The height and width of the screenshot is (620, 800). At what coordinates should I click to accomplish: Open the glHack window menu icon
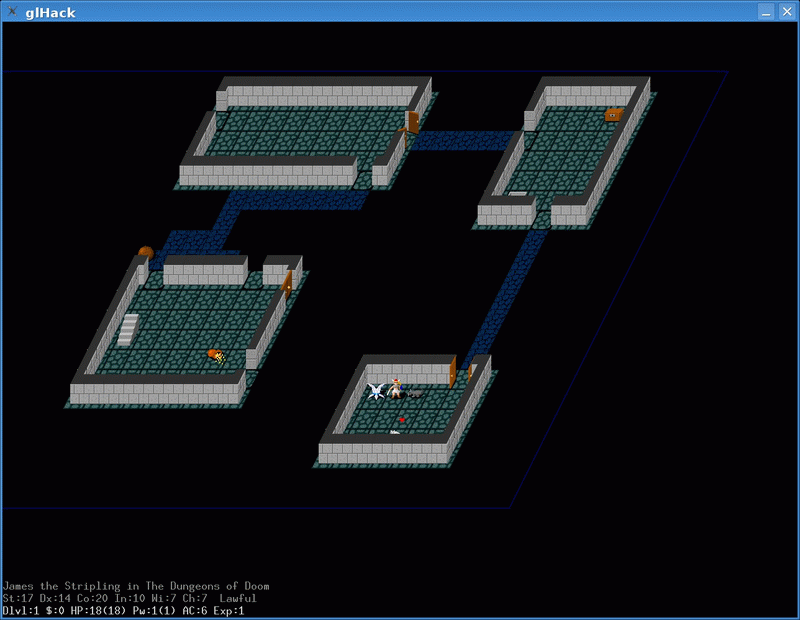(x=11, y=12)
